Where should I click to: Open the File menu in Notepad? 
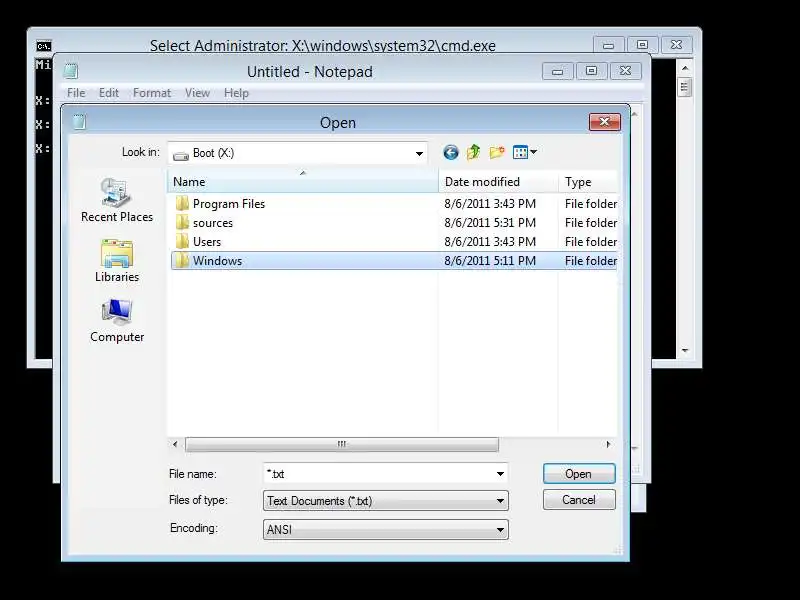76,93
